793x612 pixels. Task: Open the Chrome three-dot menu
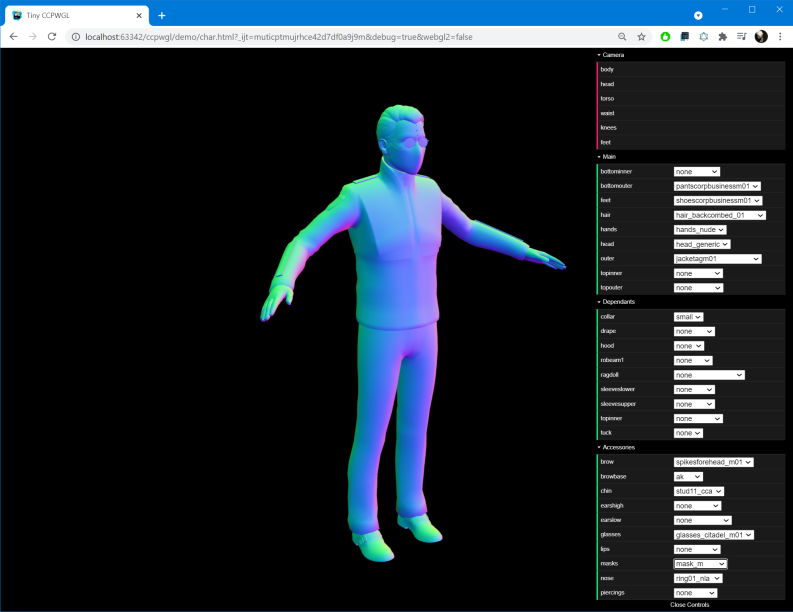(x=780, y=36)
